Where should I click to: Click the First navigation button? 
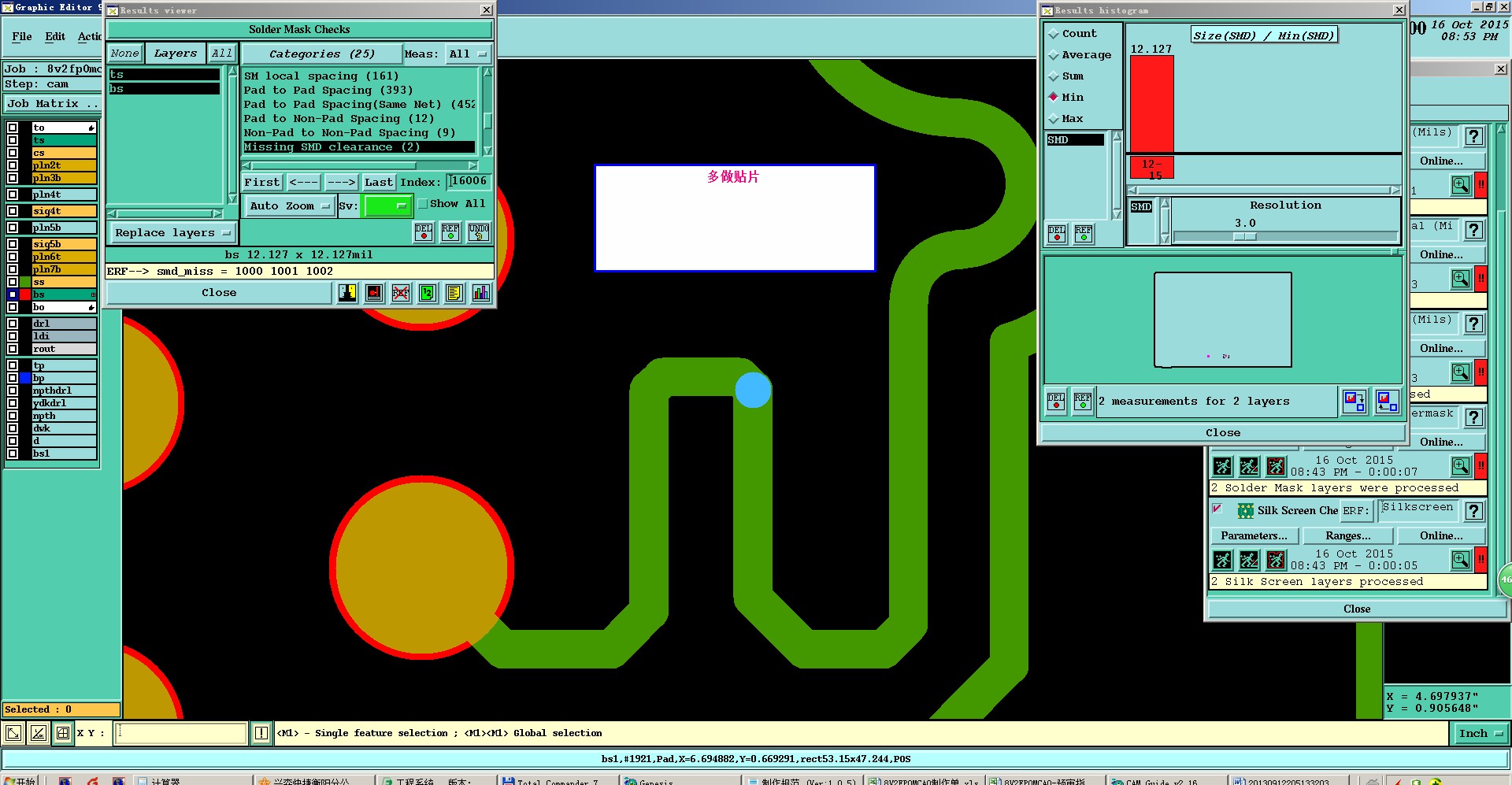(261, 183)
